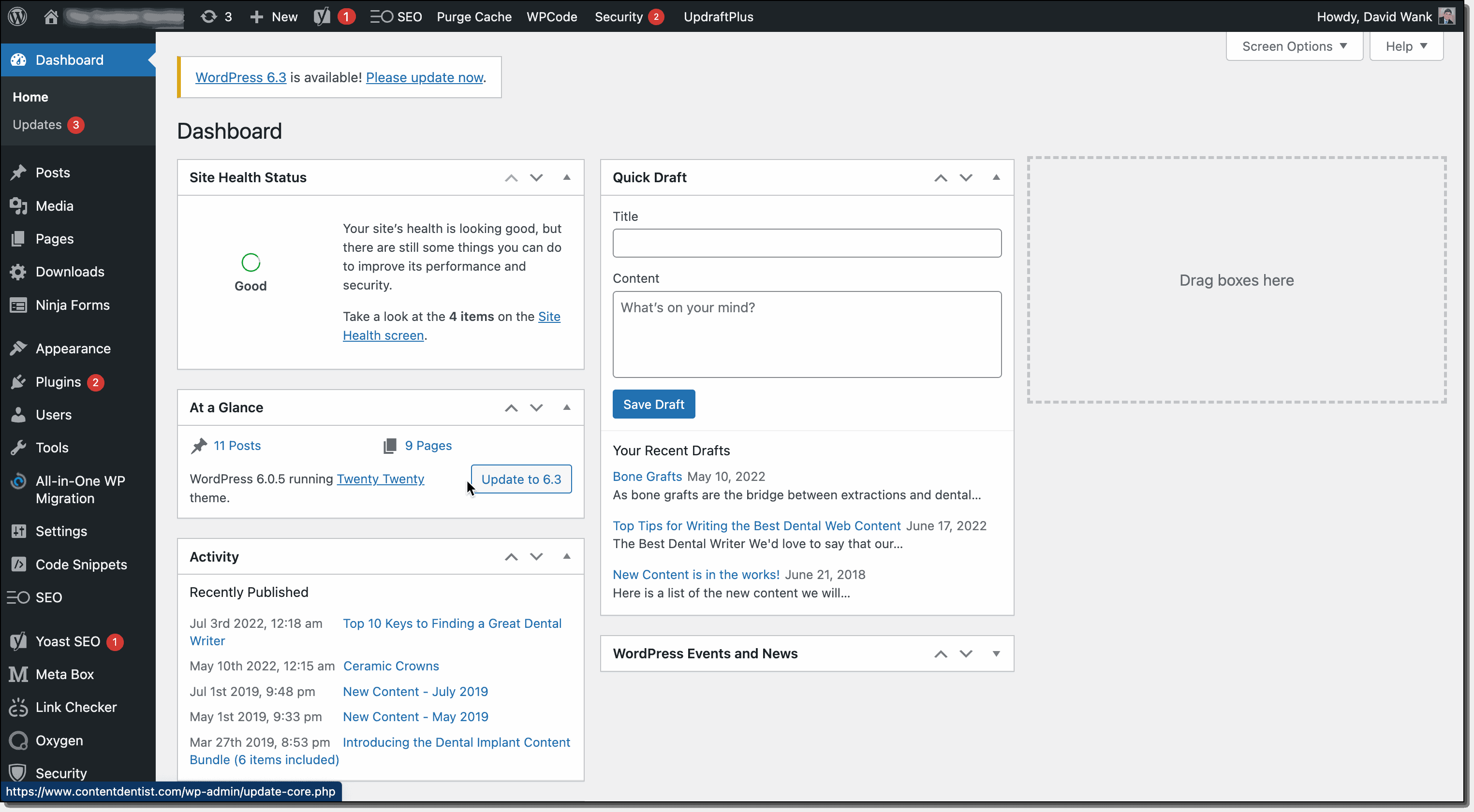
Task: Open Screen Options dropdown
Action: [x=1294, y=46]
